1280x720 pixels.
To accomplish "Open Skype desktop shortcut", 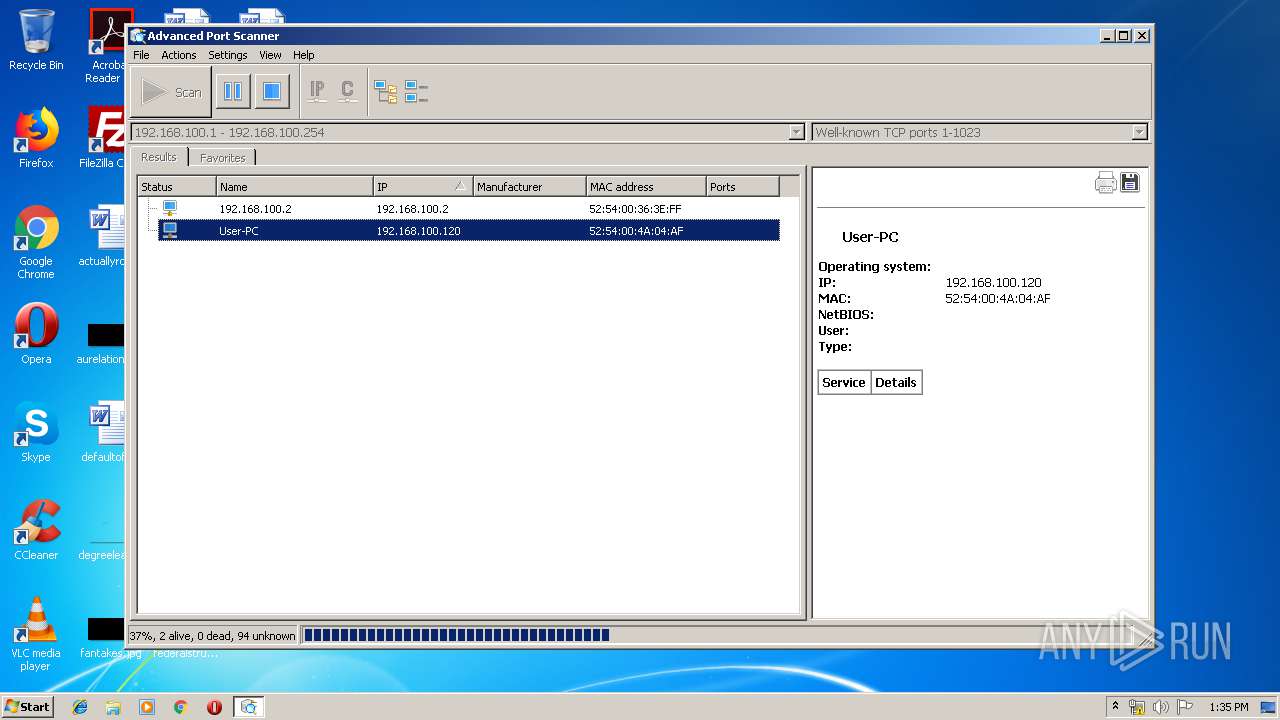I will pos(36,432).
